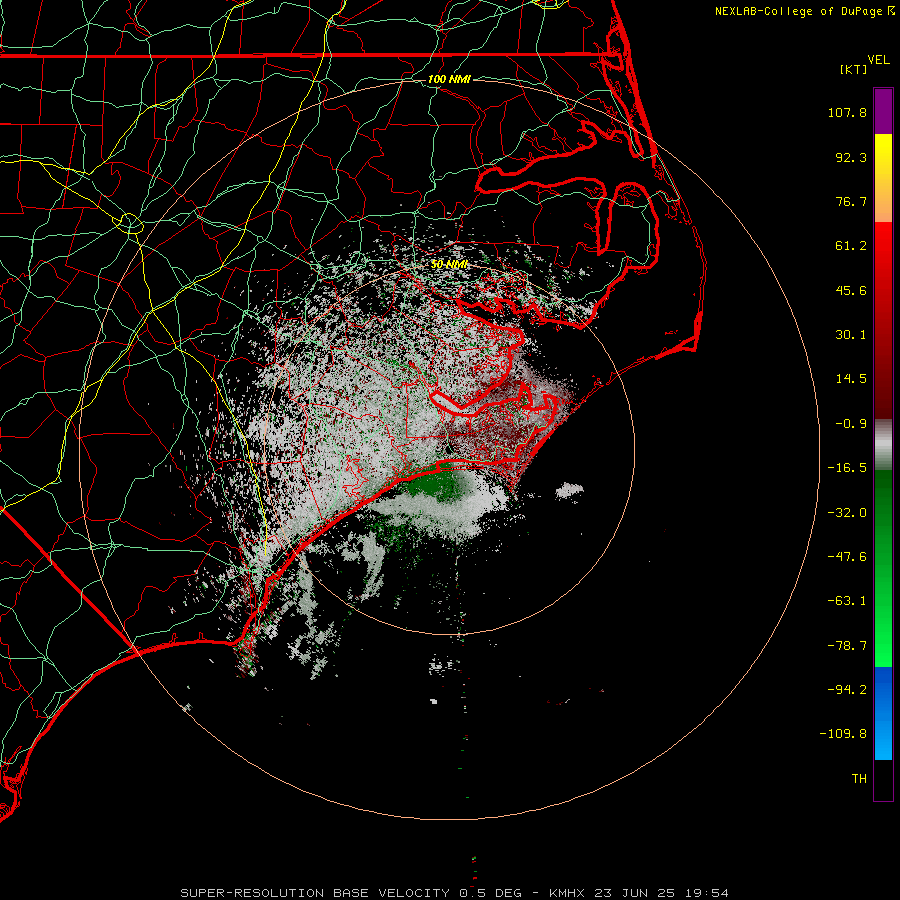900x900 pixels.
Task: Click the SUPER-RESOLUTION BASE VELOCITY caption at the bottom
Action: tap(454, 893)
